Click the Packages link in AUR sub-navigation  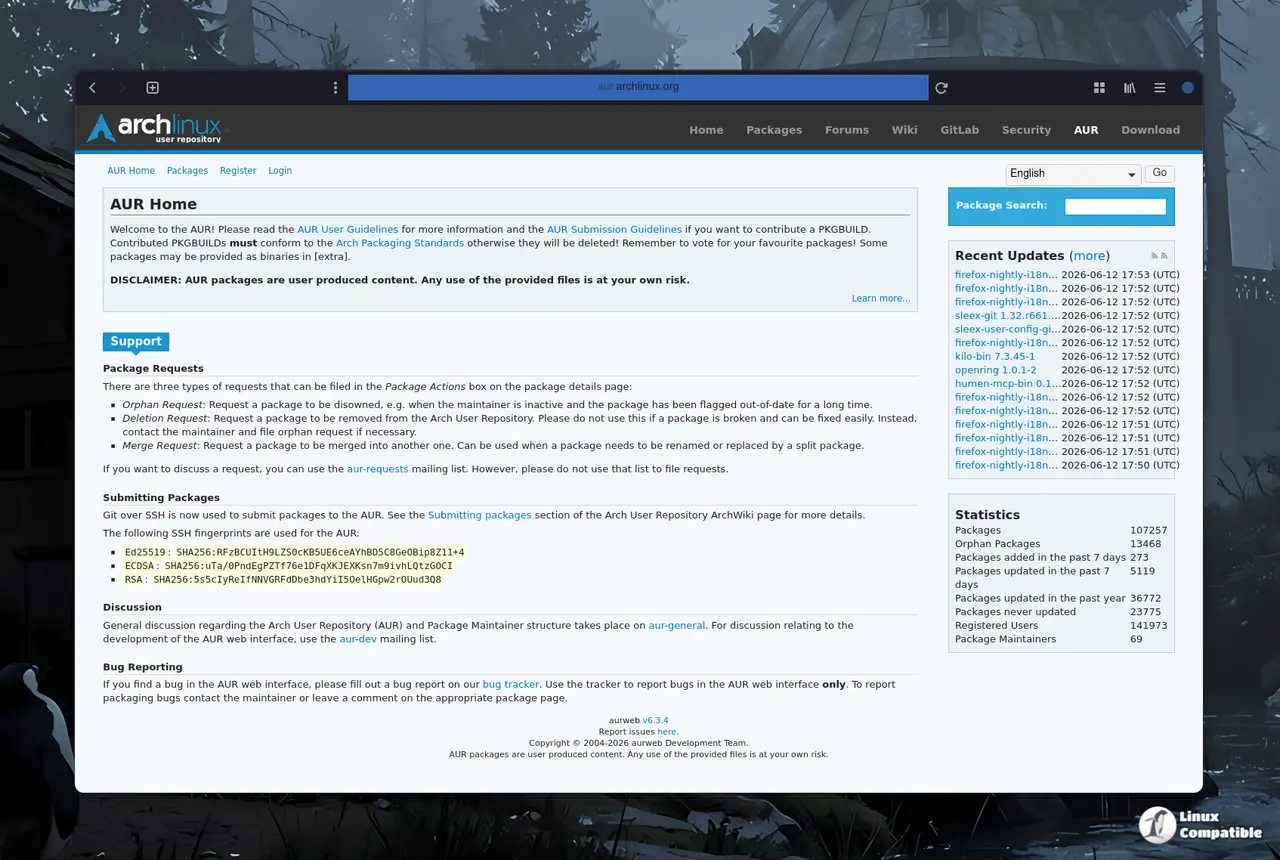pyautogui.click(x=187, y=171)
